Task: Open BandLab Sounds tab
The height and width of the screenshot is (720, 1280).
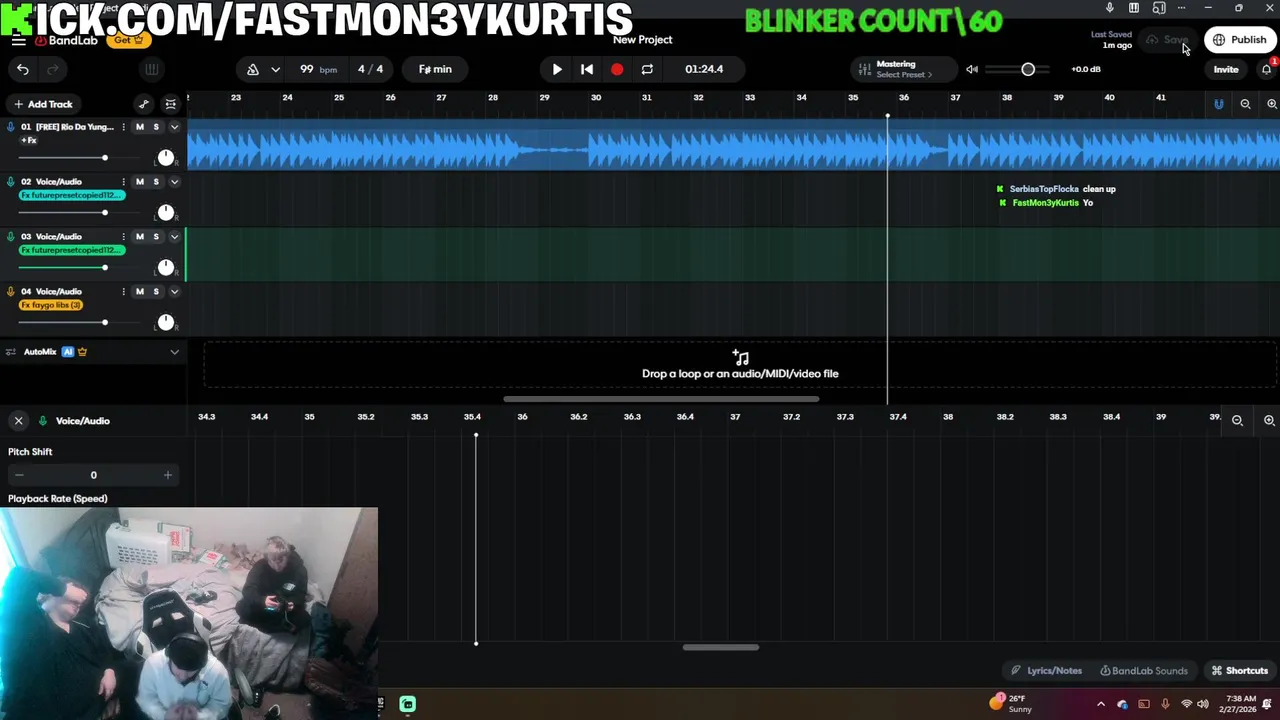Action: [1144, 671]
